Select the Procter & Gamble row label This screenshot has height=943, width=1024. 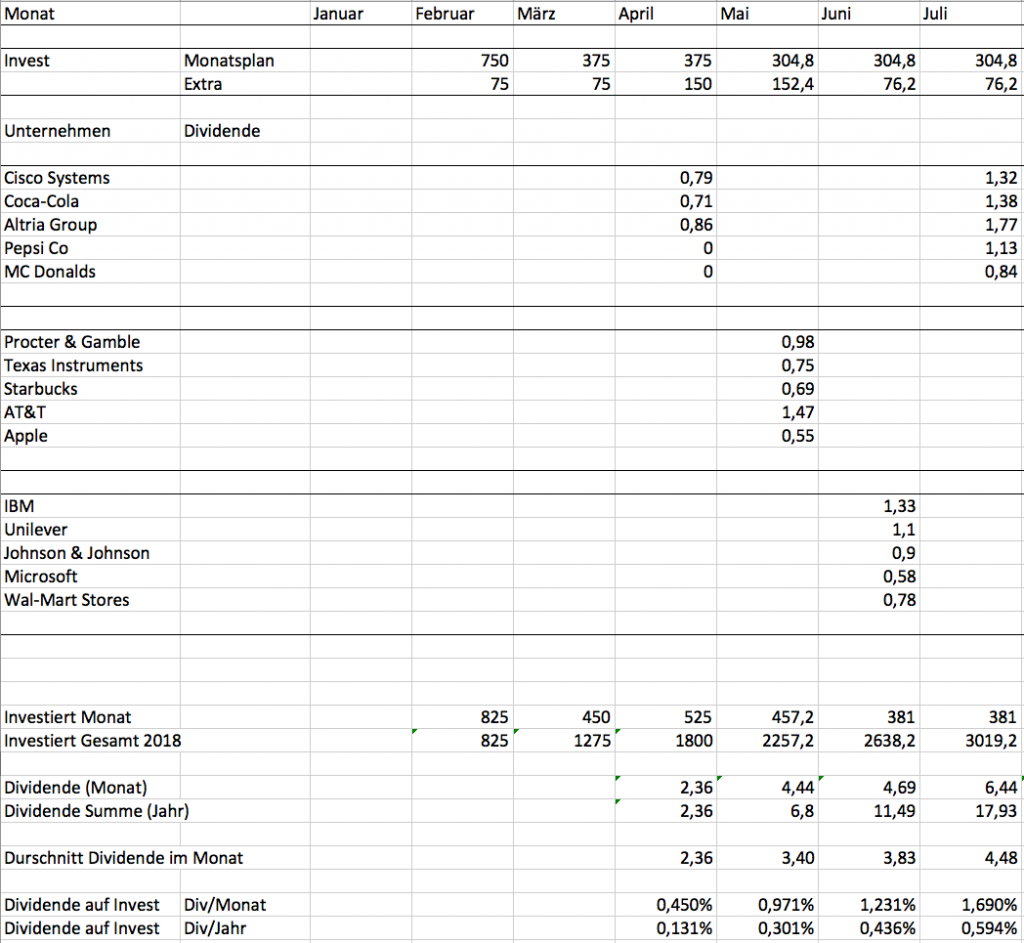point(72,342)
